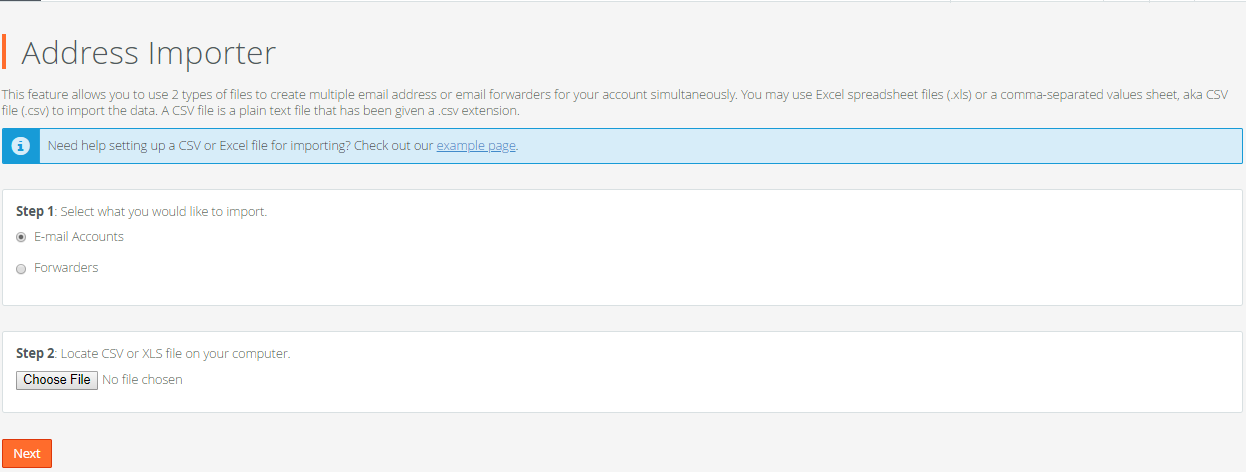The width and height of the screenshot is (1246, 472).
Task: Click the bold Step 2 label
Action: [35, 354]
